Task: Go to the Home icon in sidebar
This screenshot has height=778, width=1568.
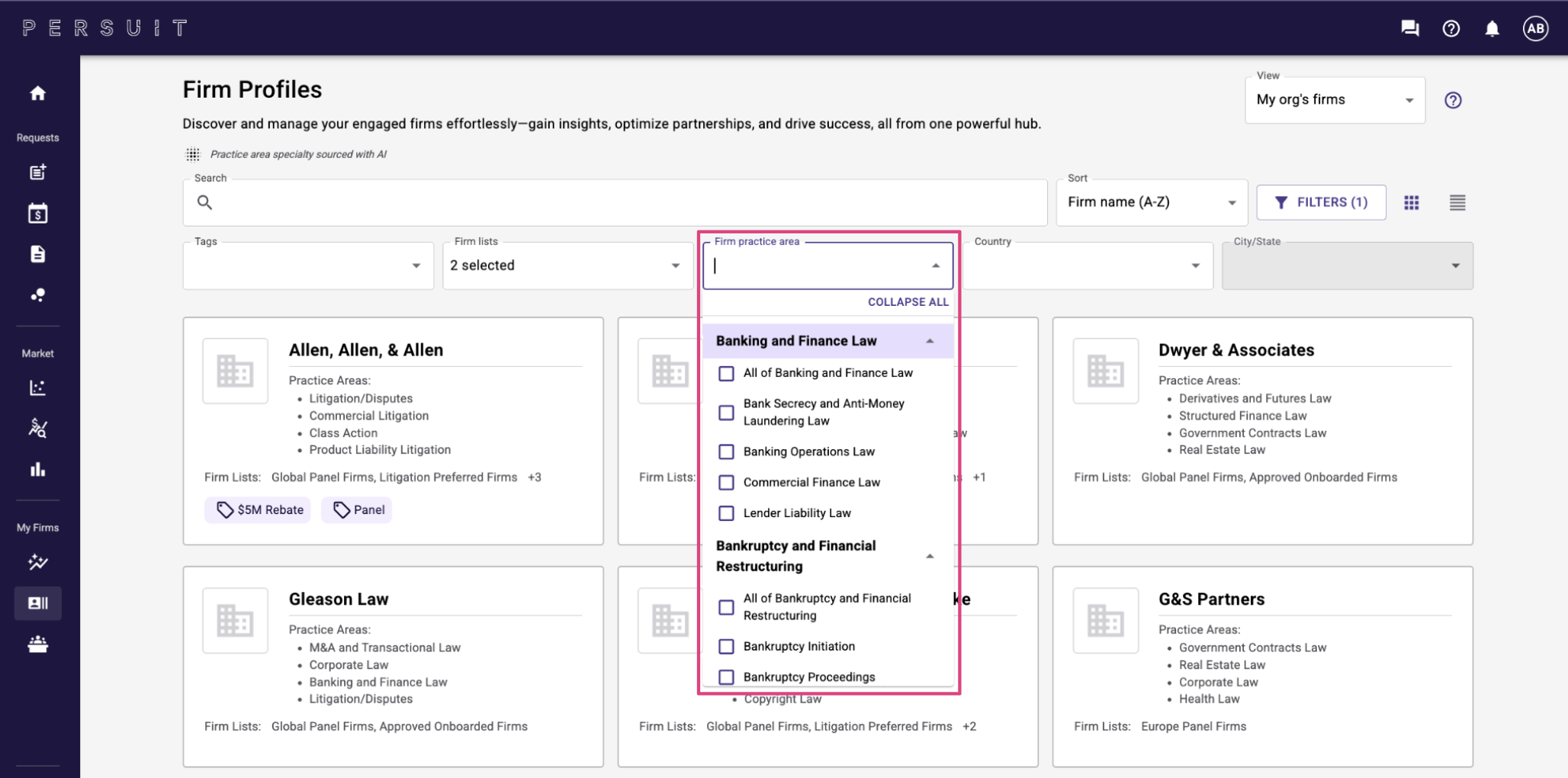Action: [x=37, y=94]
